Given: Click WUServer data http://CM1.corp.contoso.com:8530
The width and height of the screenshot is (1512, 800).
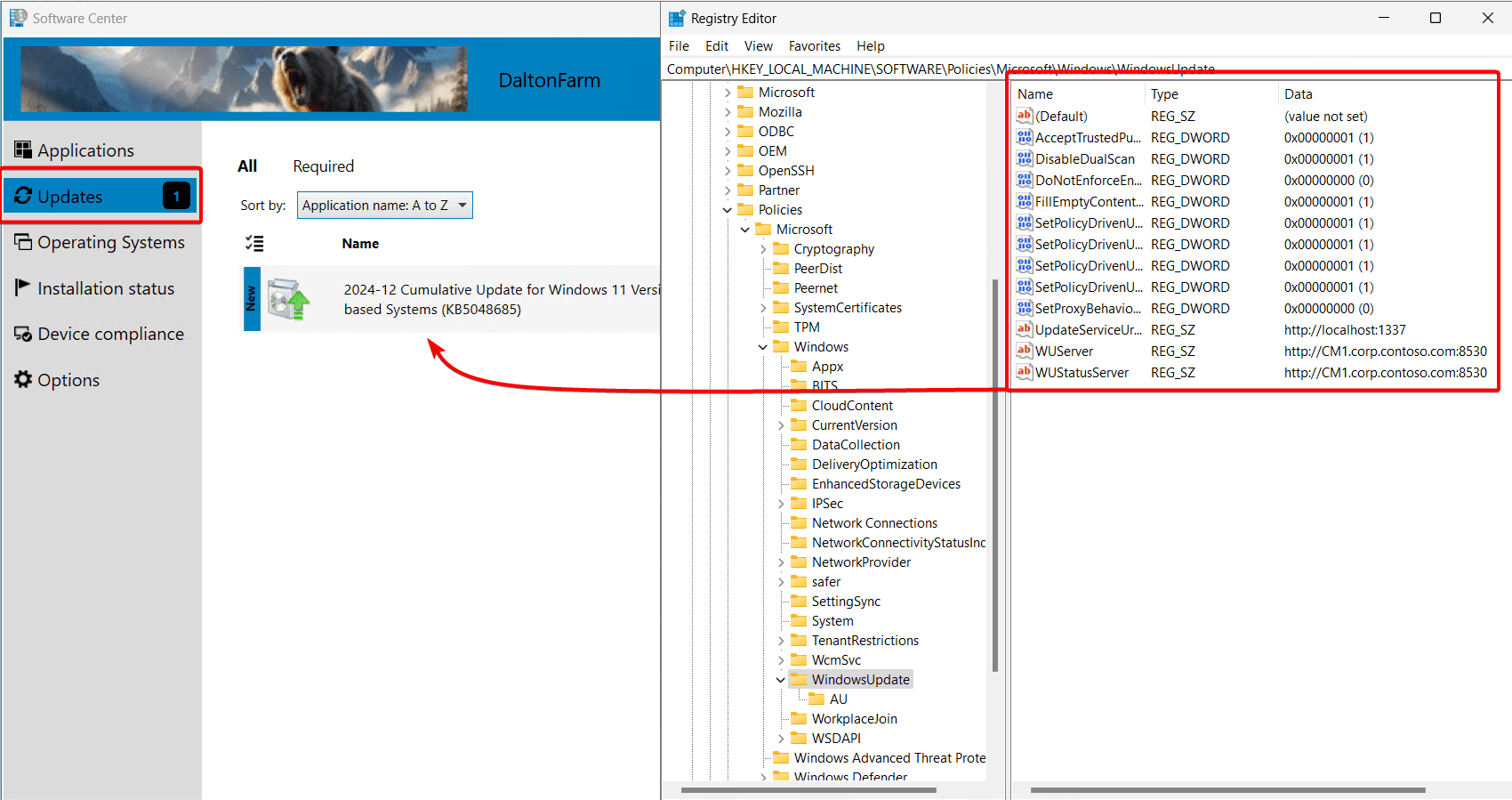Looking at the screenshot, I should (x=1385, y=351).
